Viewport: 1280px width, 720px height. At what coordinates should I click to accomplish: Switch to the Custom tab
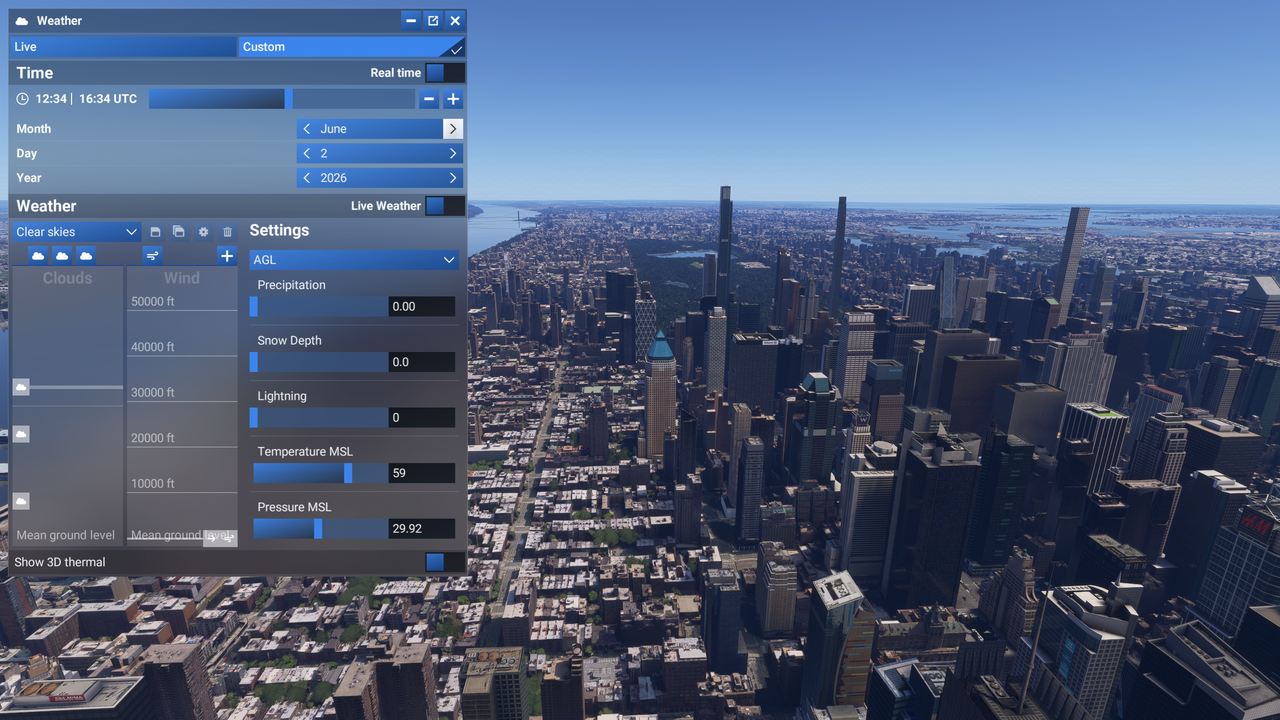(351, 47)
